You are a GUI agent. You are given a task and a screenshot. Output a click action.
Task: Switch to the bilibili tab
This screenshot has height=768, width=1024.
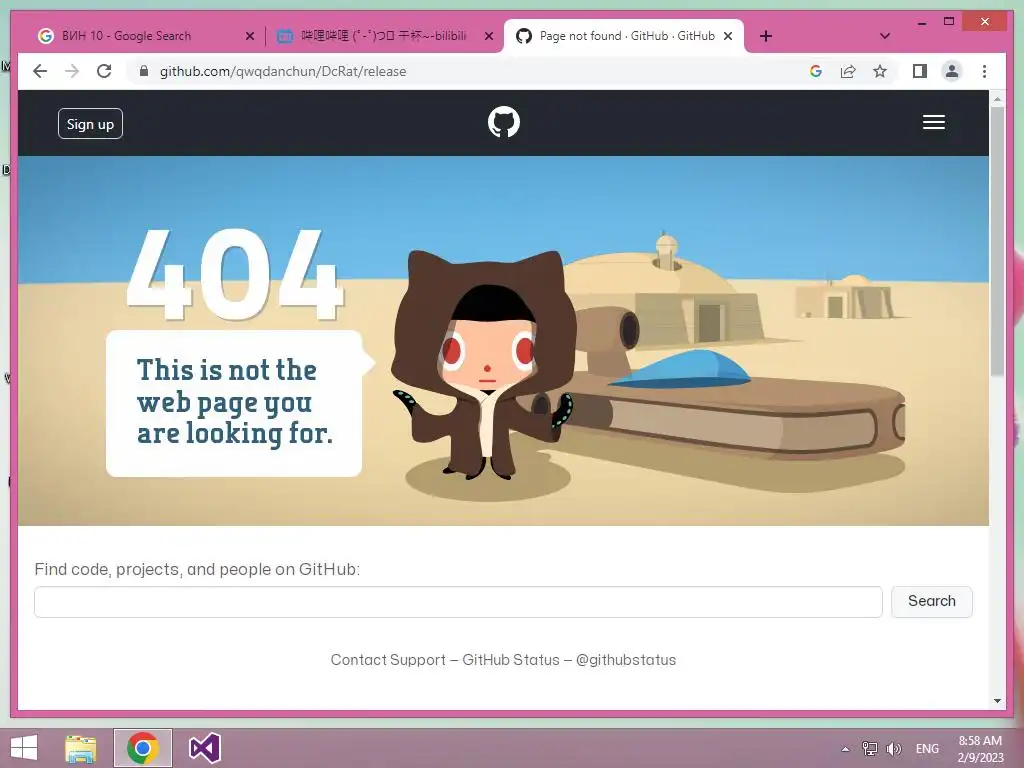(383, 36)
